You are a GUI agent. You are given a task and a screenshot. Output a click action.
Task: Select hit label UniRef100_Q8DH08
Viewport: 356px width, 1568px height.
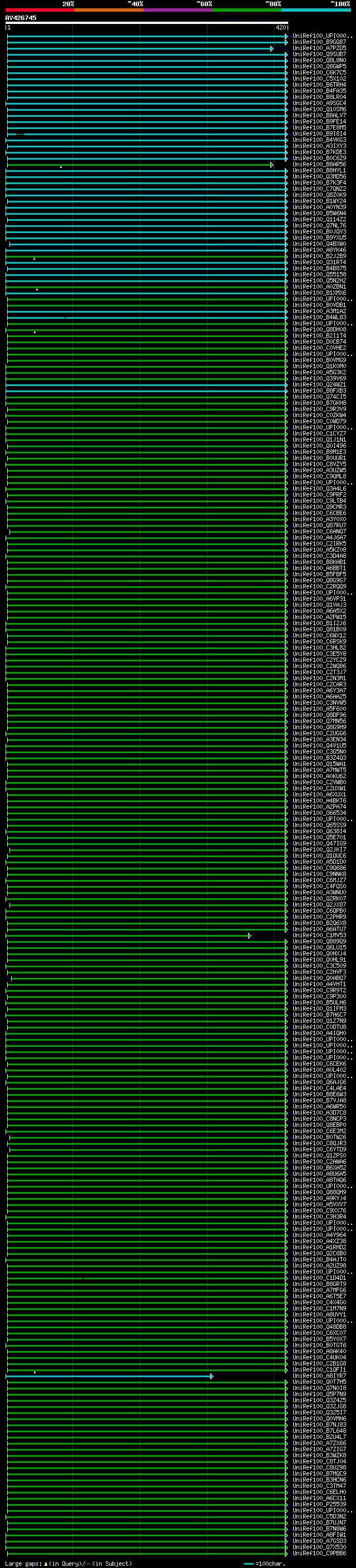click(319, 329)
